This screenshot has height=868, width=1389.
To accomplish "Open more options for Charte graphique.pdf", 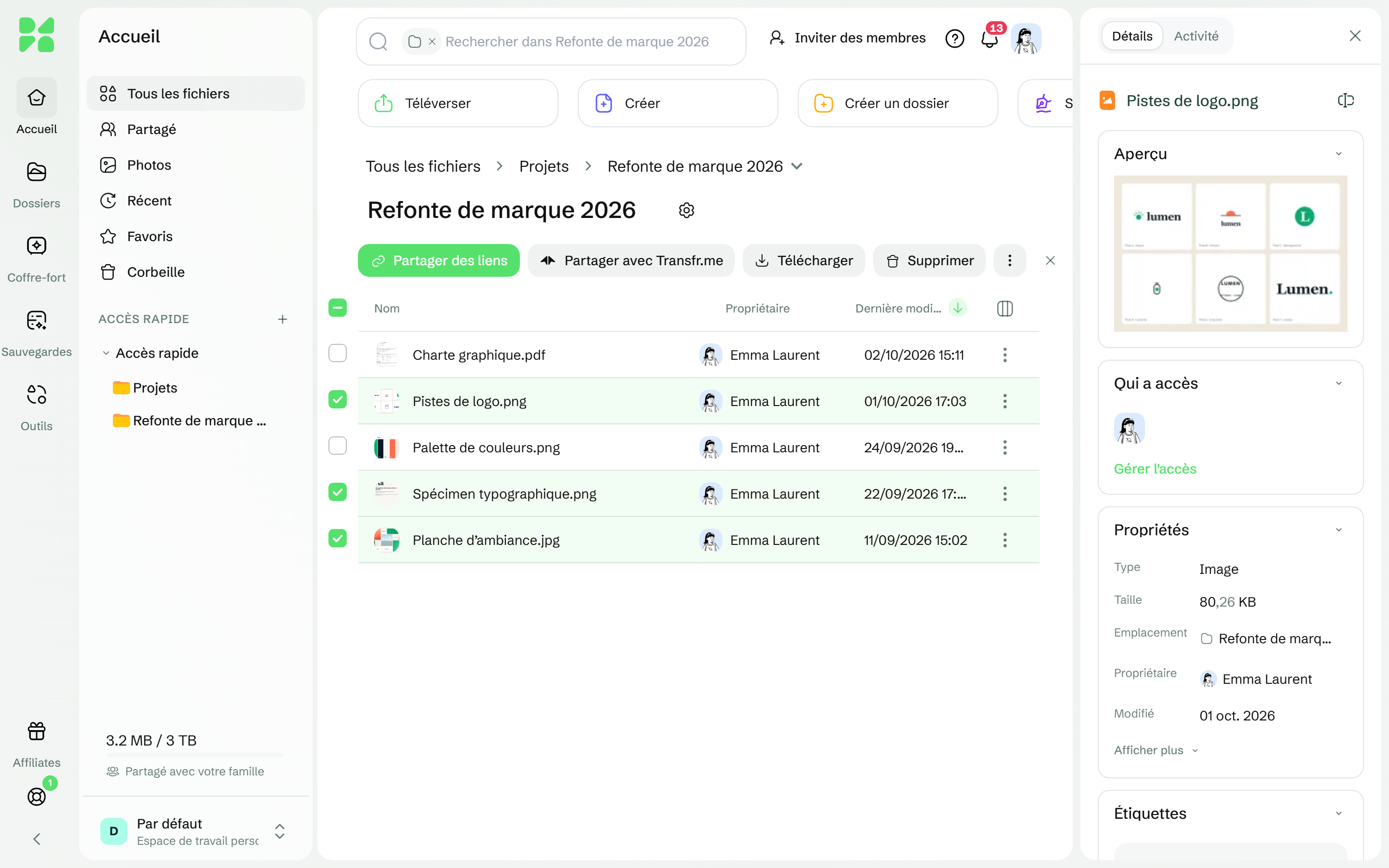I will [1005, 355].
